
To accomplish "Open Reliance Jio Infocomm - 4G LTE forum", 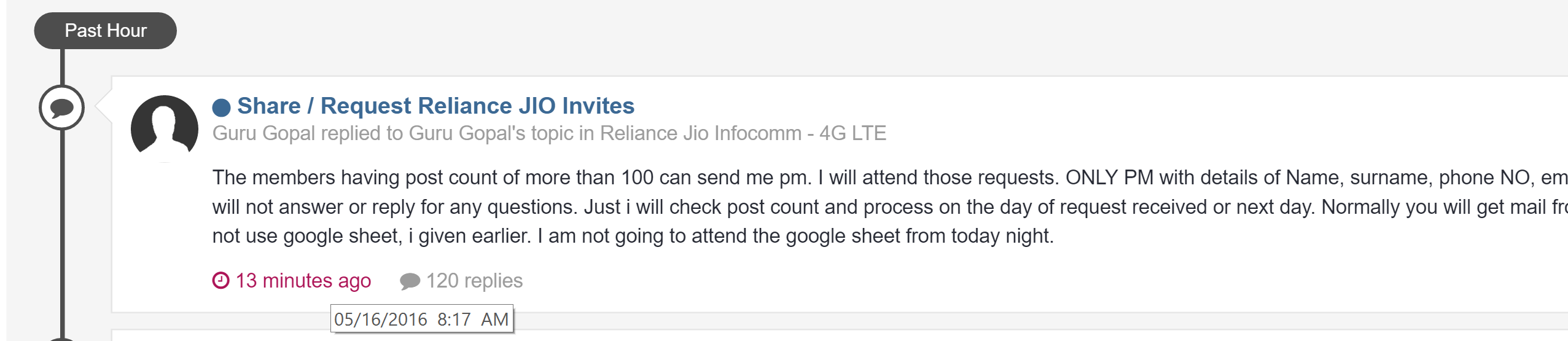I will (743, 133).
